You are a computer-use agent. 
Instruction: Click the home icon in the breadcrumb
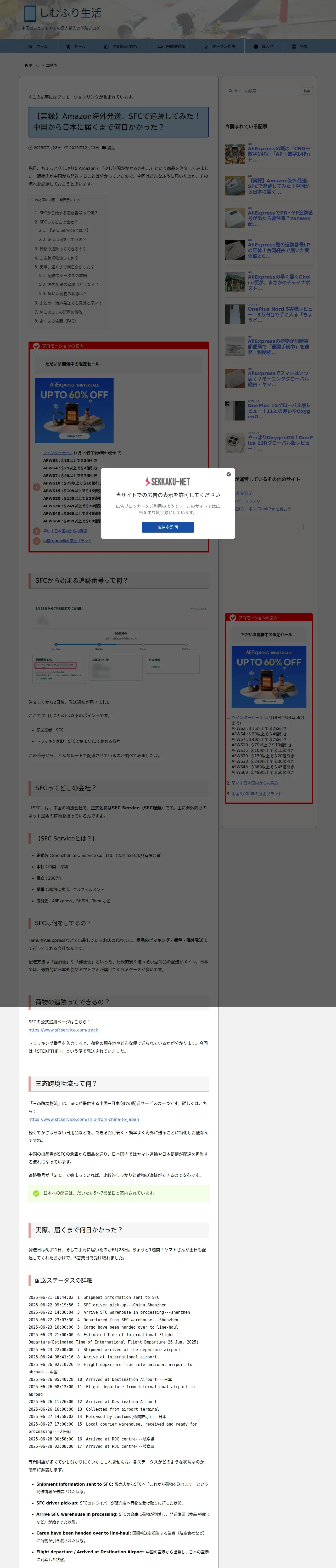26,65
